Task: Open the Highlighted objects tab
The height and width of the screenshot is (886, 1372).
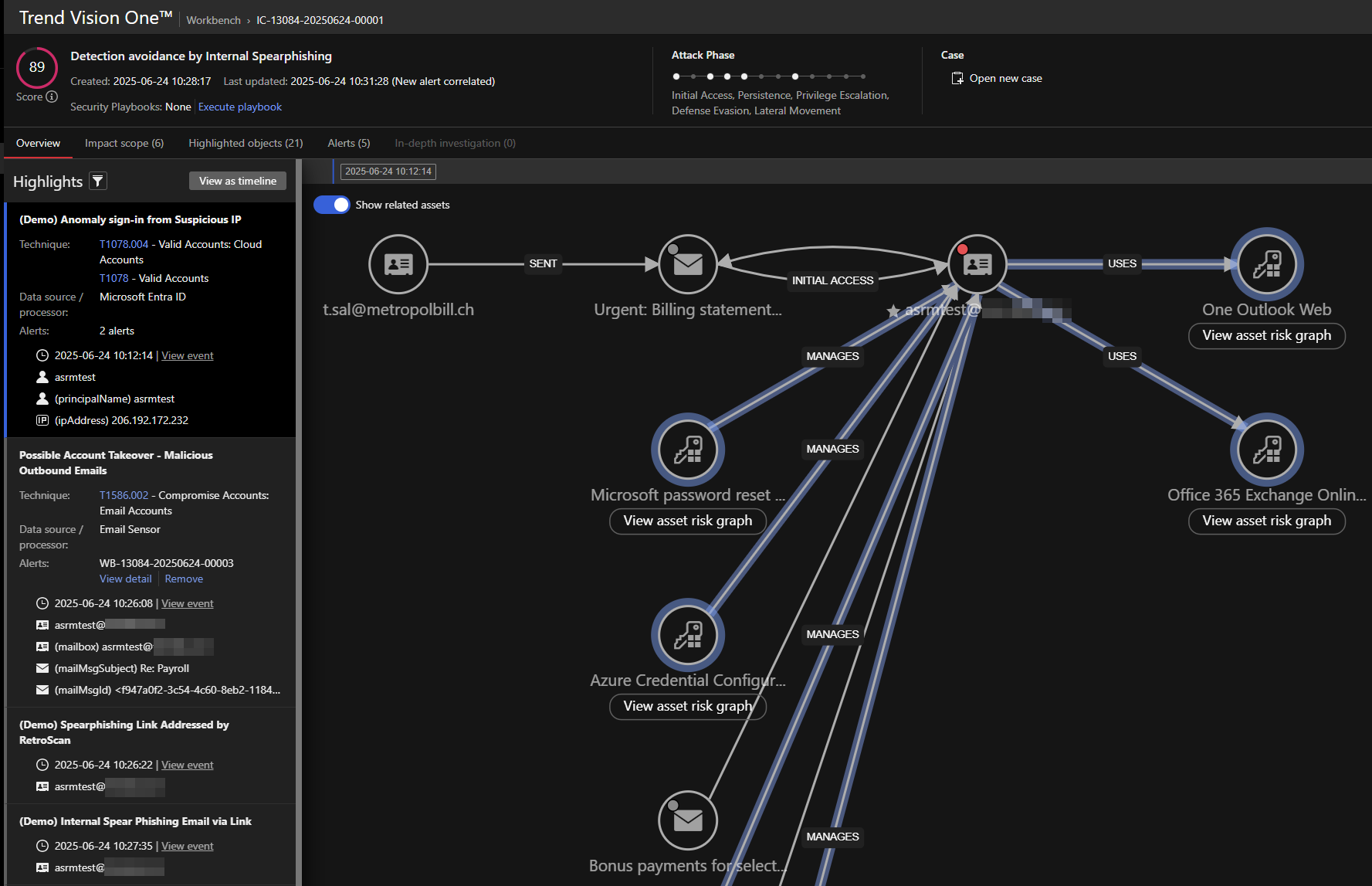Action: pyautogui.click(x=246, y=143)
